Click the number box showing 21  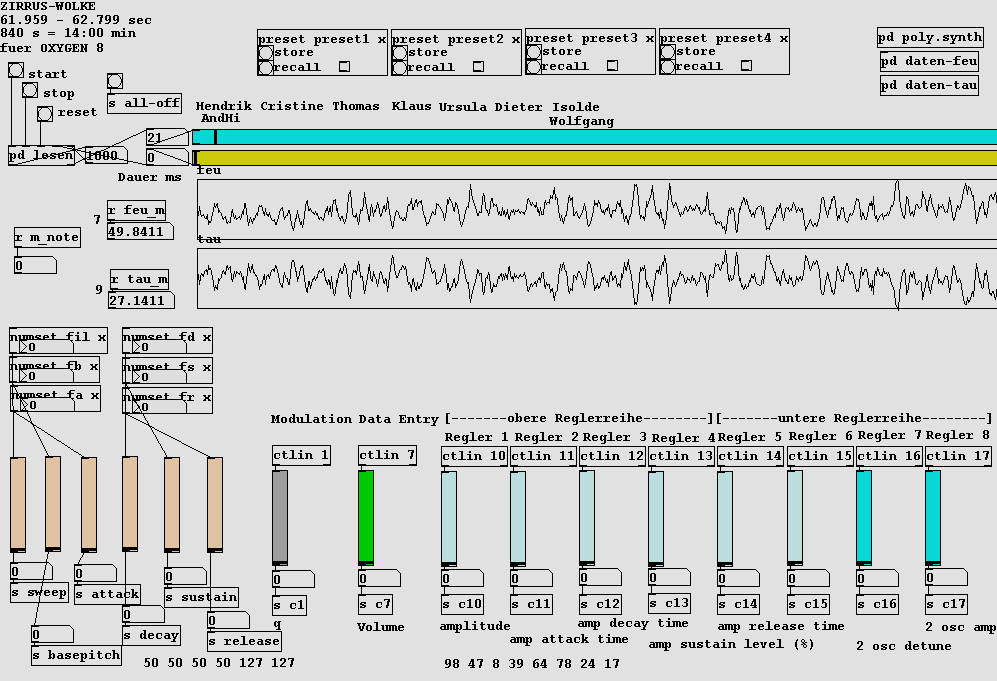167,137
